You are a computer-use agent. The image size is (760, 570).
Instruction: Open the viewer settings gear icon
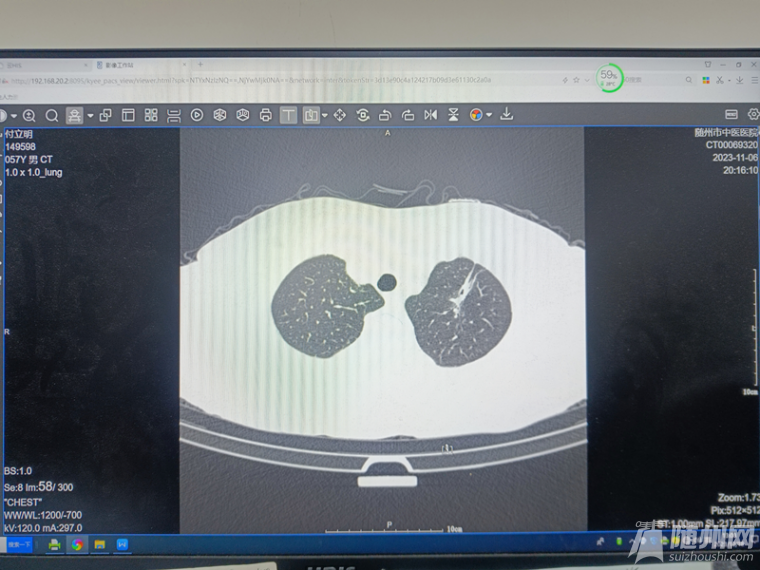click(753, 114)
